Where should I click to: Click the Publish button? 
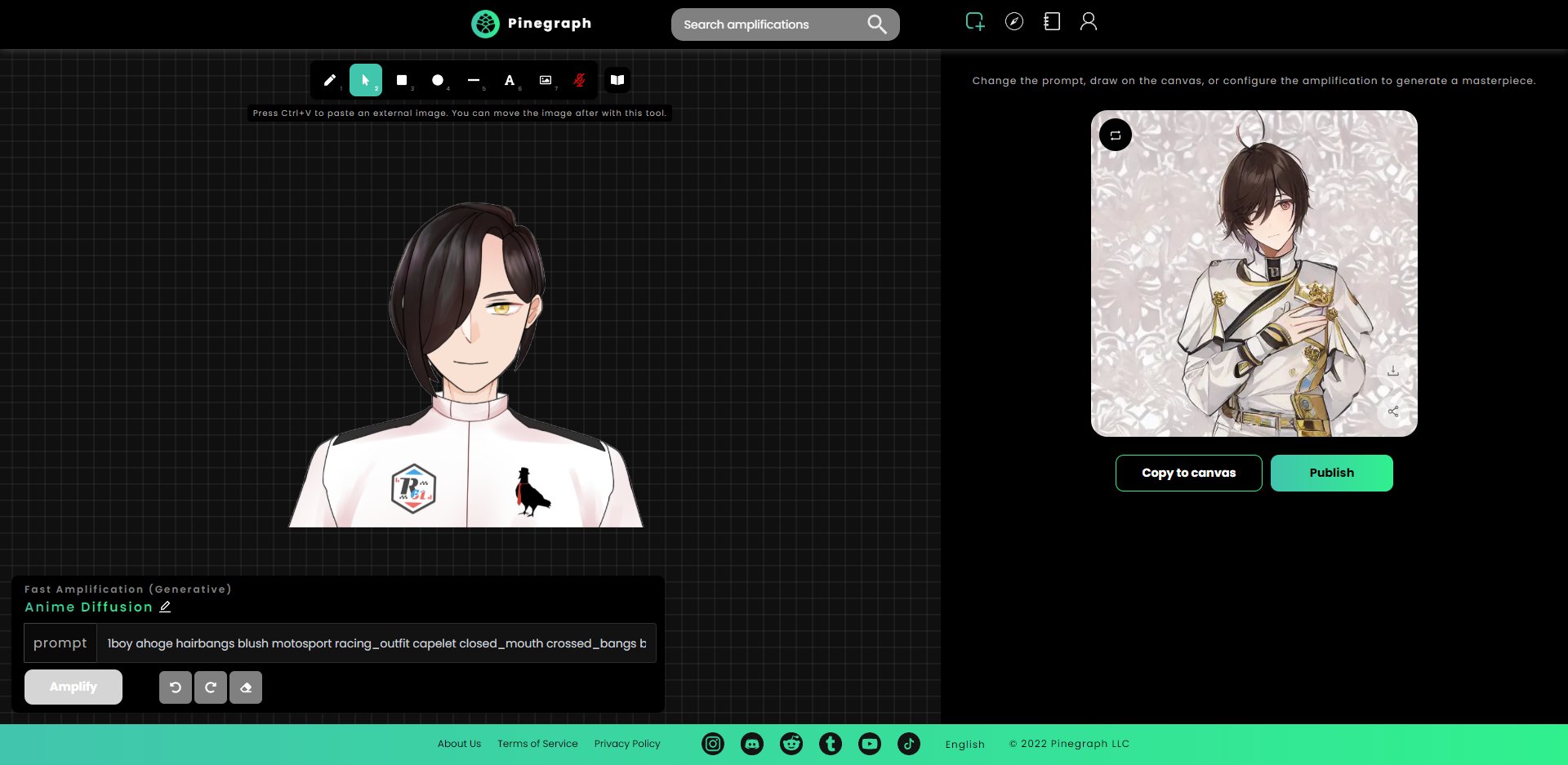pos(1331,473)
